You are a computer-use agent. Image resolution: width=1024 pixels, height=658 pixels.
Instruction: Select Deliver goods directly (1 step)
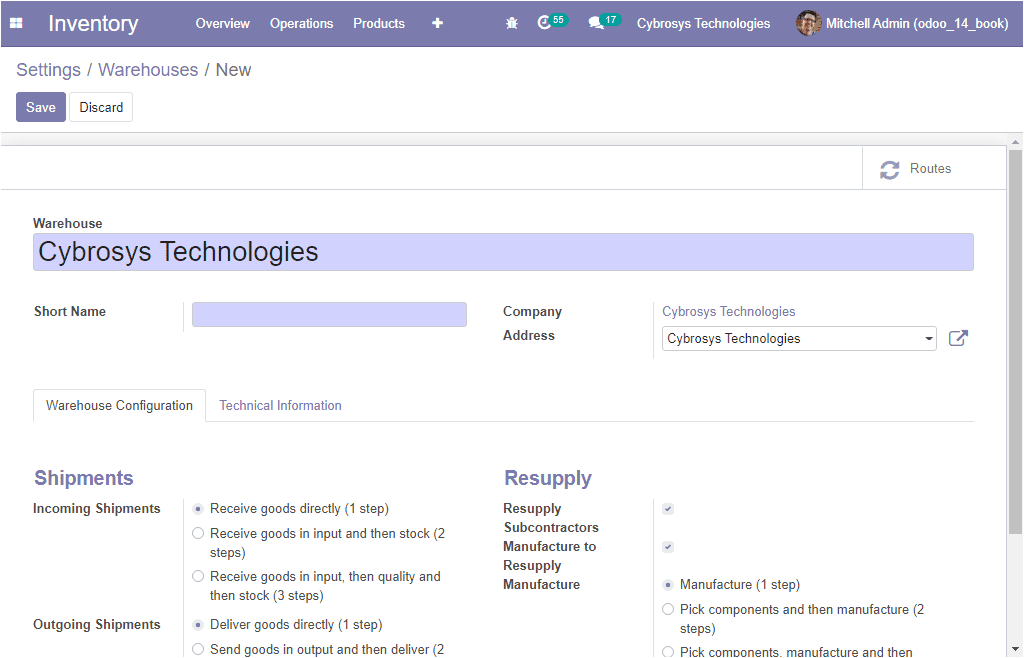tap(198, 625)
